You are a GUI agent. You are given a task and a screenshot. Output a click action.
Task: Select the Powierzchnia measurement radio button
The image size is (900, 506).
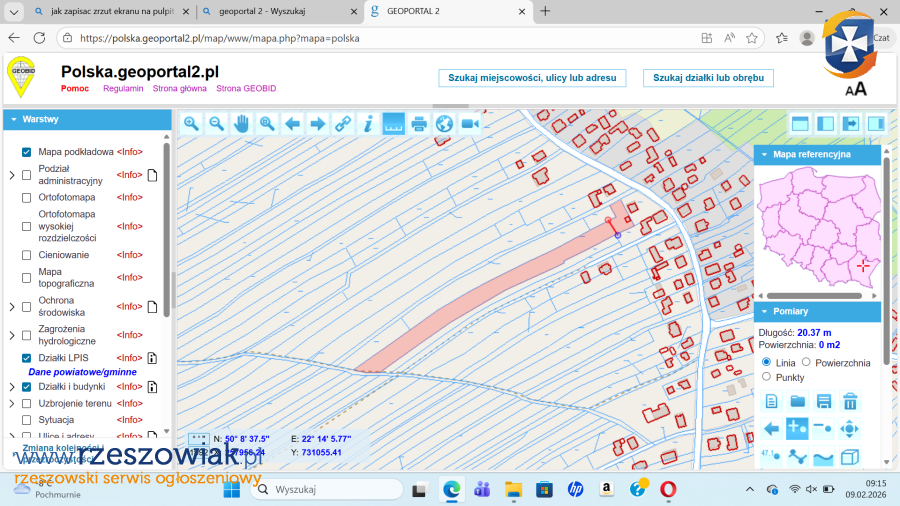pyautogui.click(x=807, y=362)
